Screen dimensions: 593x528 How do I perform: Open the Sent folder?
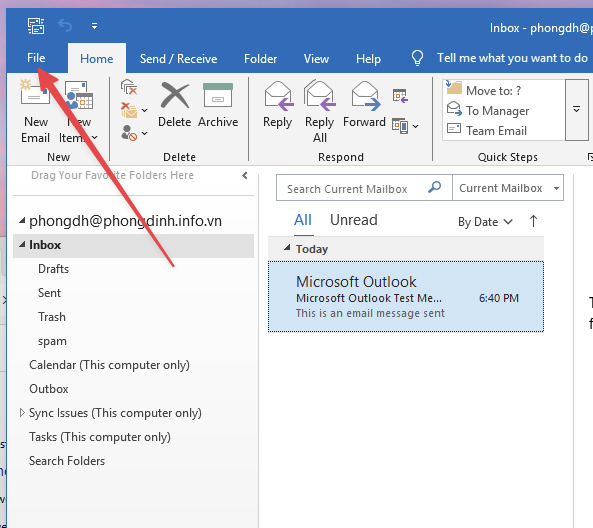pos(49,293)
